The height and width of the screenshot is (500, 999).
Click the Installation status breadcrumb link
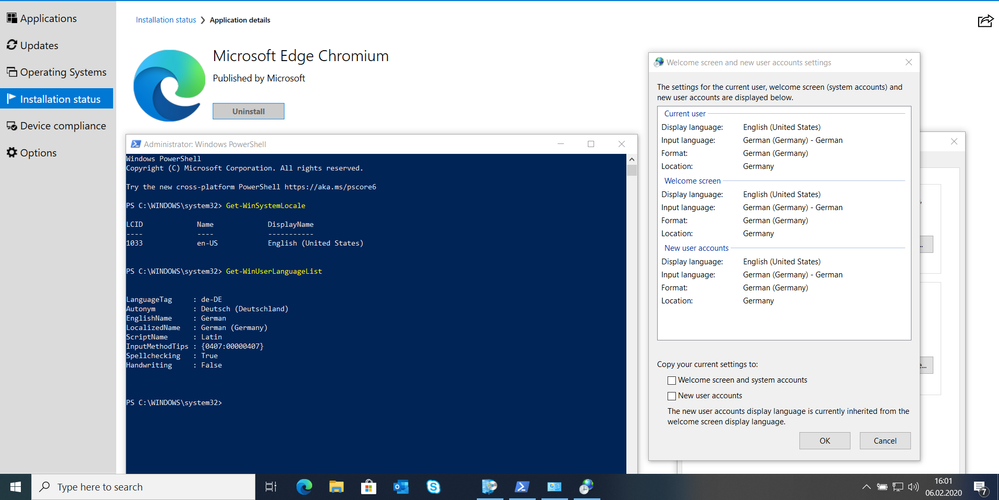point(166,20)
